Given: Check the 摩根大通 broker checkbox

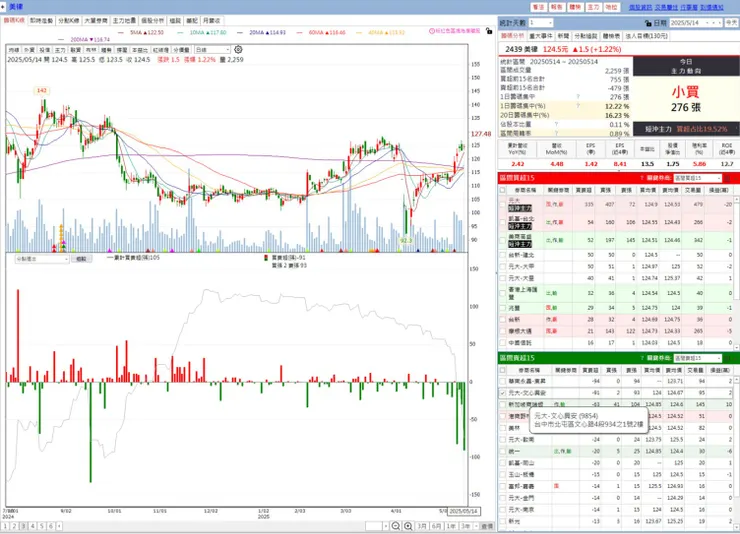Looking at the screenshot, I should (503, 331).
